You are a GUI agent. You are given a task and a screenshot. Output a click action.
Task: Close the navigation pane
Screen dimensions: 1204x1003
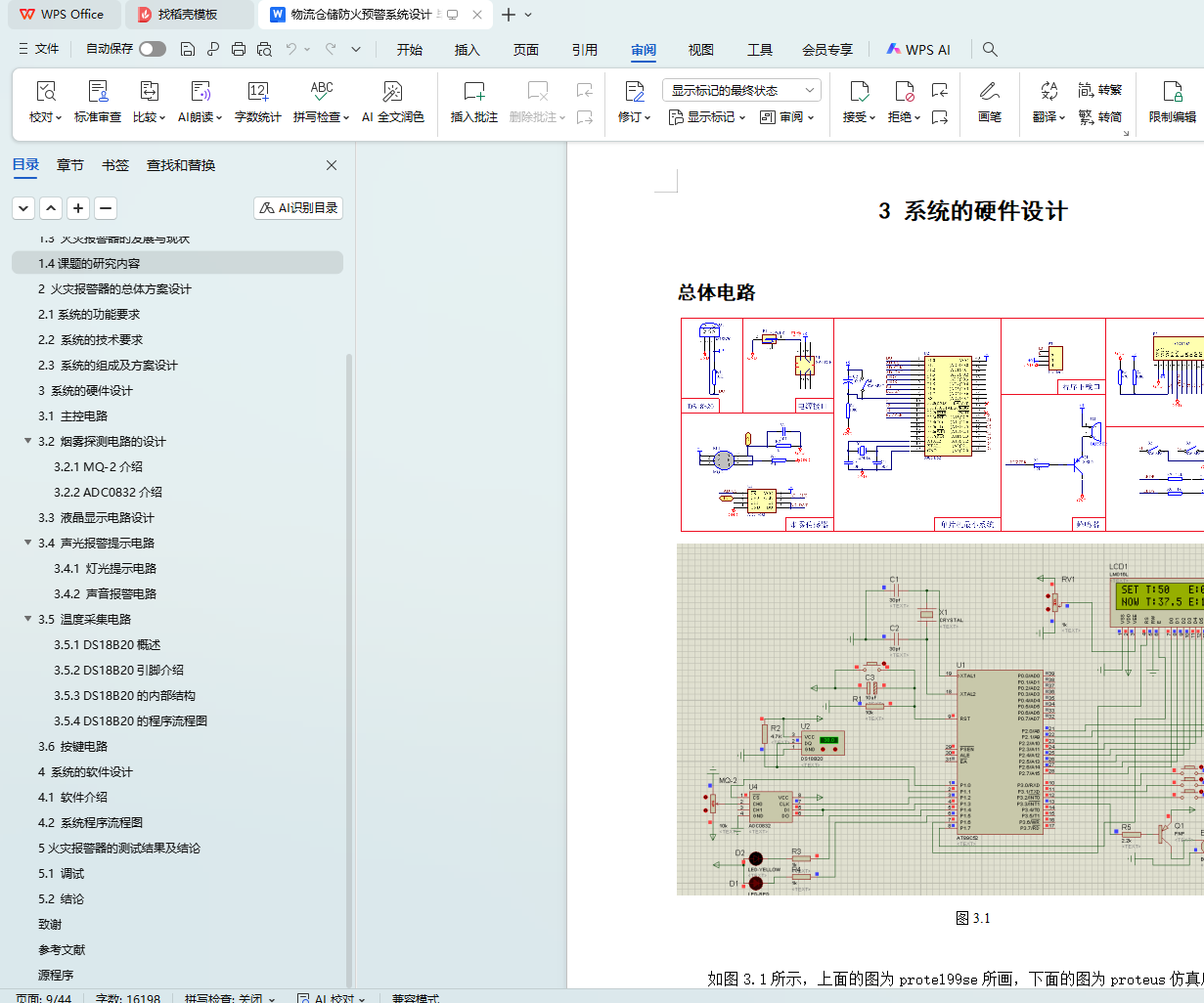pyautogui.click(x=332, y=165)
